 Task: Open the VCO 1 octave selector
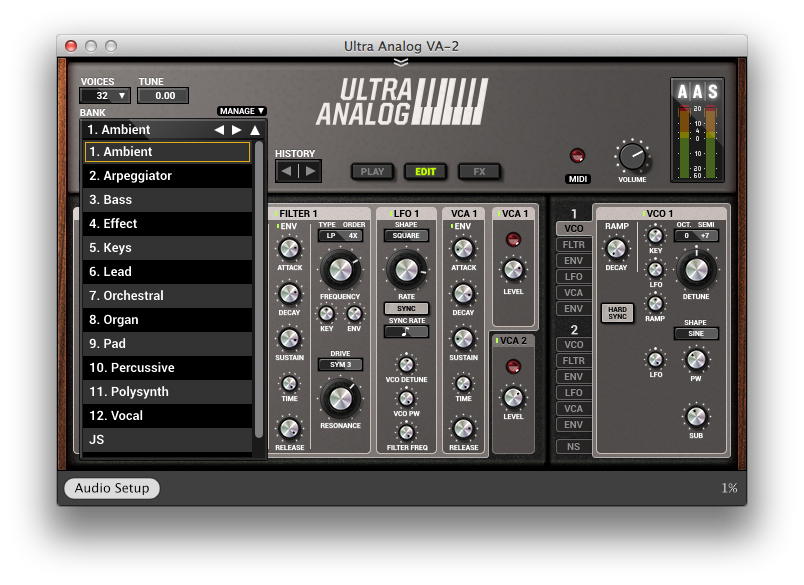click(x=686, y=236)
